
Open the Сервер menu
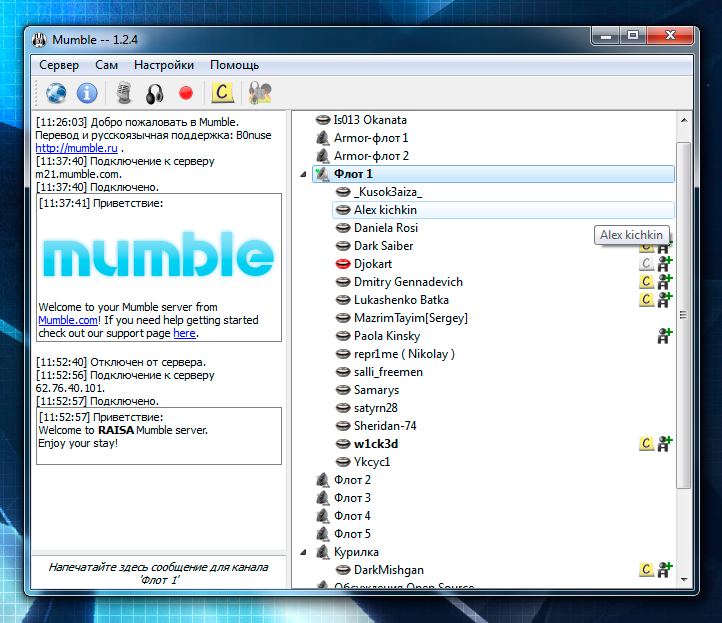pos(59,65)
